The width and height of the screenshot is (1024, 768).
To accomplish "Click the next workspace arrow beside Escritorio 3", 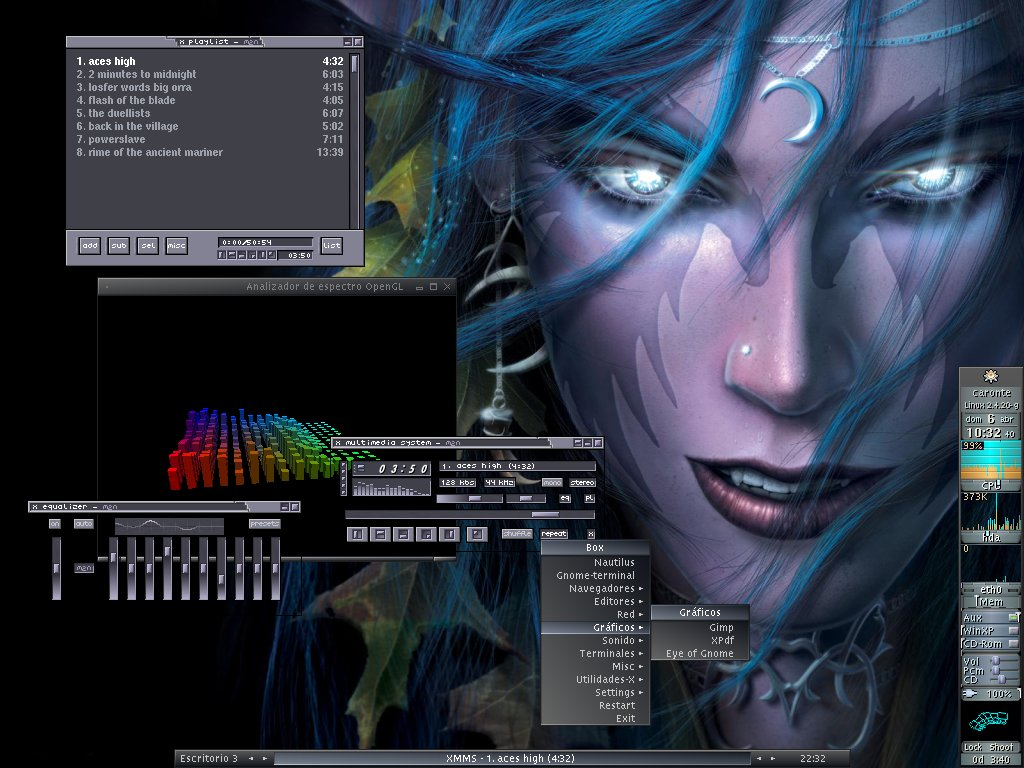I will point(264,759).
